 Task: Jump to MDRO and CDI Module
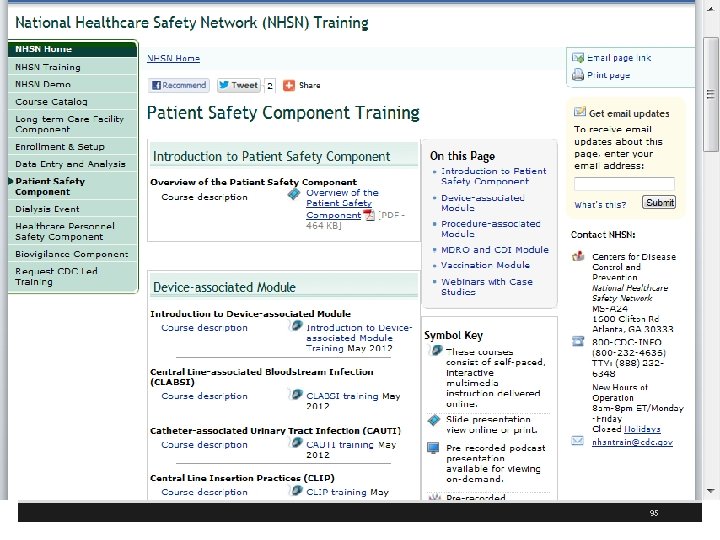click(495, 250)
